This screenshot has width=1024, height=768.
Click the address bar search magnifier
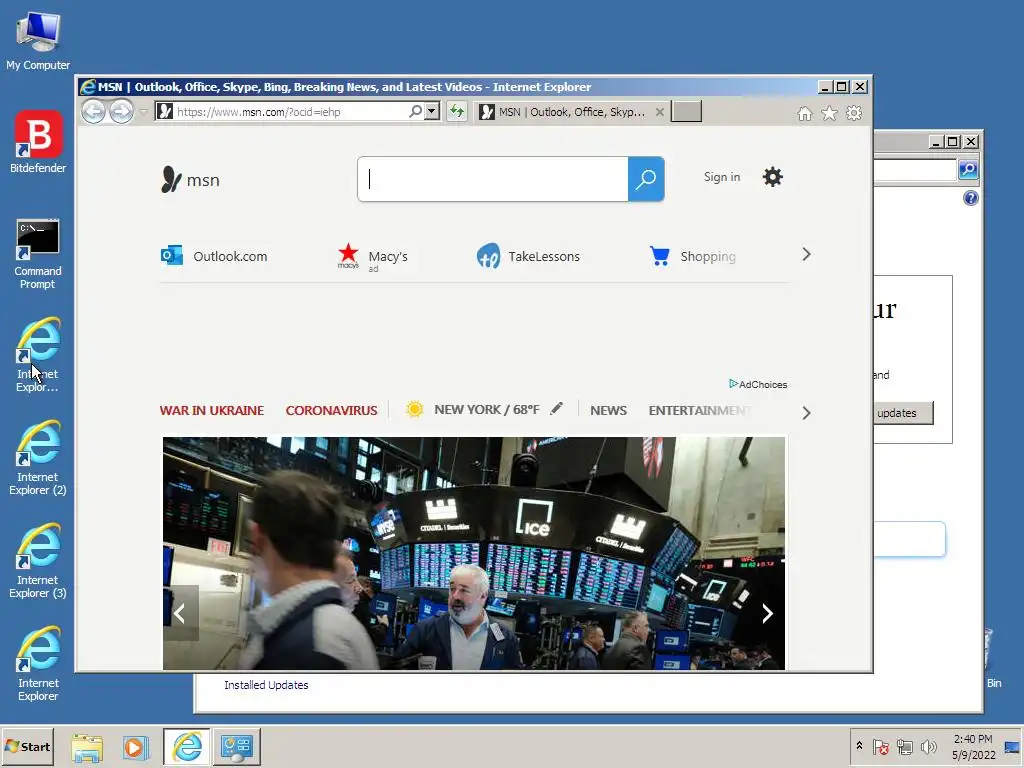coord(415,112)
